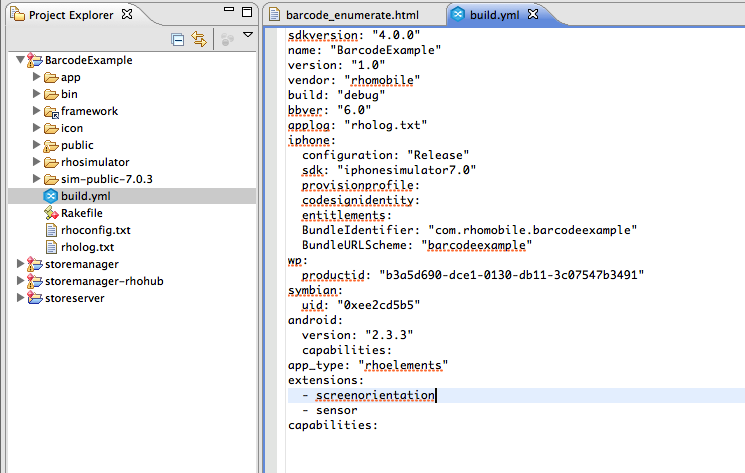Expand the icon folder
Screen dimensions: 745x473
coord(37,128)
